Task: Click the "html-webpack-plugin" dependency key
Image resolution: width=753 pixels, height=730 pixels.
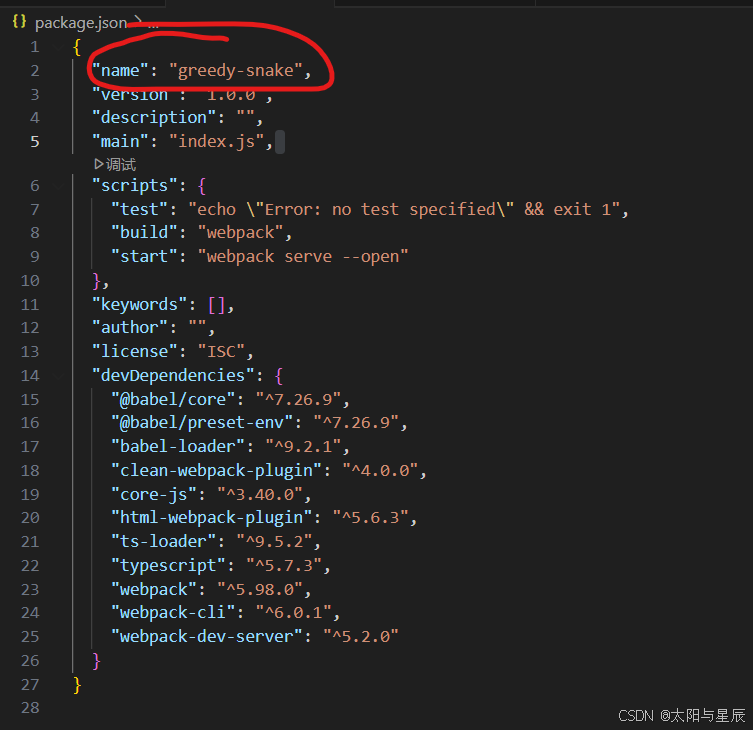Action: 211,518
